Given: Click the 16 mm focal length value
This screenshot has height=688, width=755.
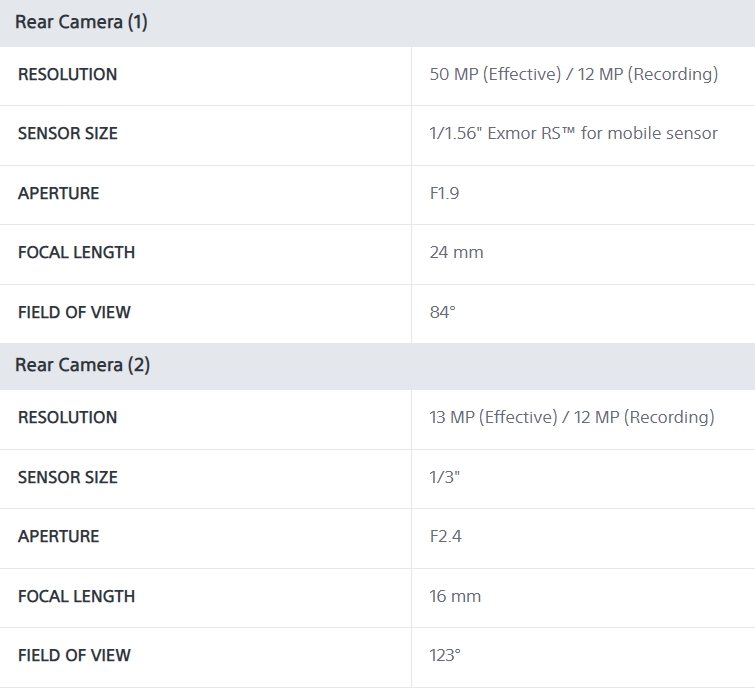Looking at the screenshot, I should [455, 597].
